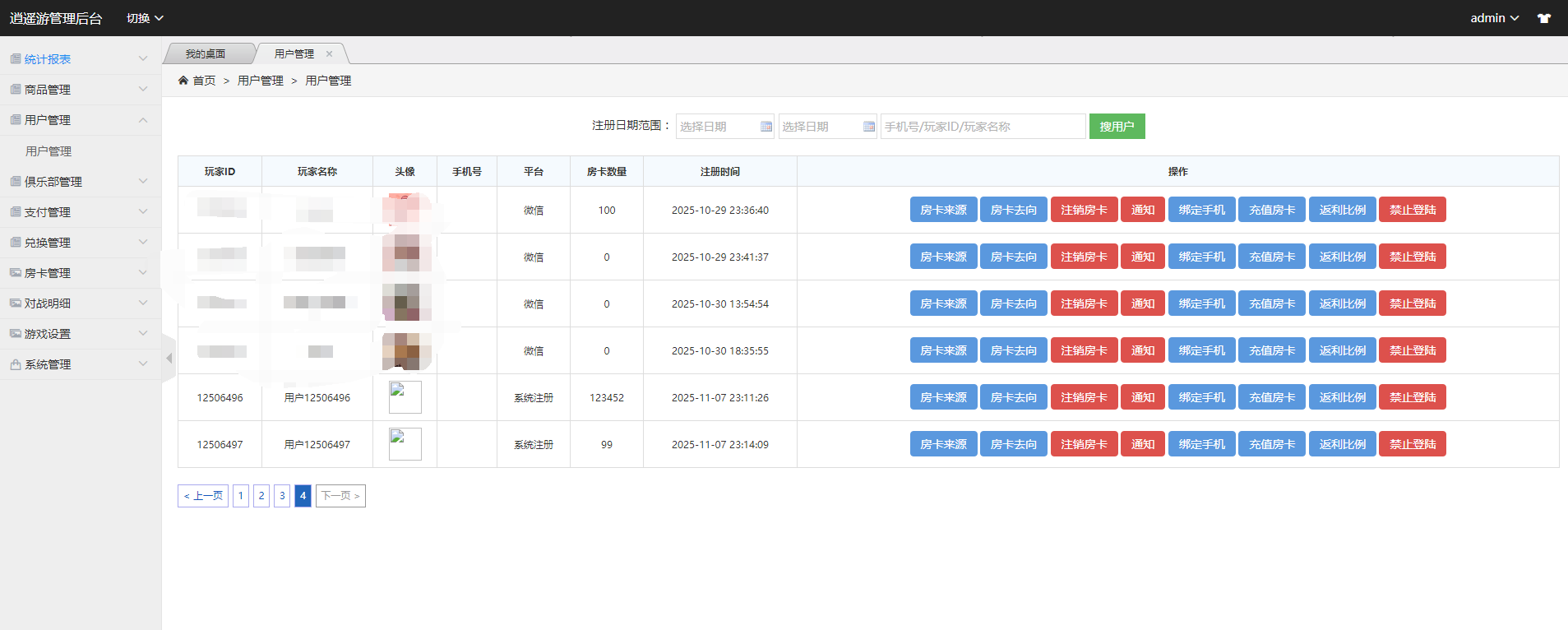
Task: Click 禁止登陆 for user 12506497
Action: 1412,444
